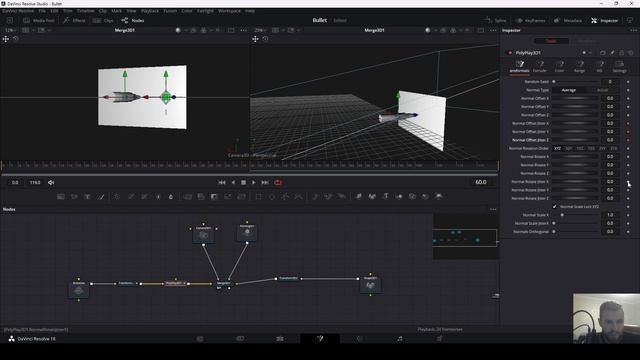Toggle the Inspector panel

pyautogui.click(x=604, y=20)
